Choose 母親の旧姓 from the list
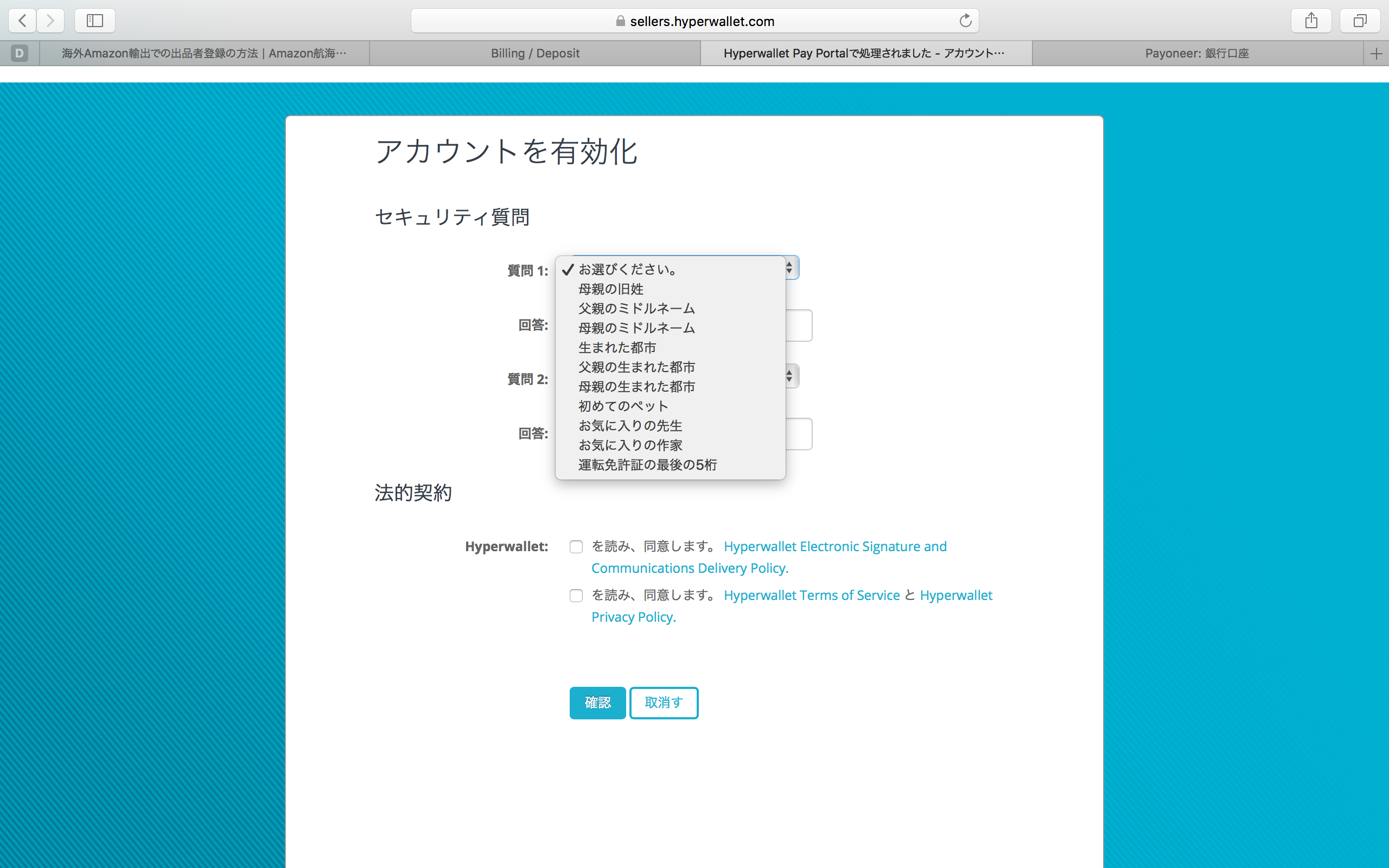Screen dimensions: 1389x868 point(671,289)
